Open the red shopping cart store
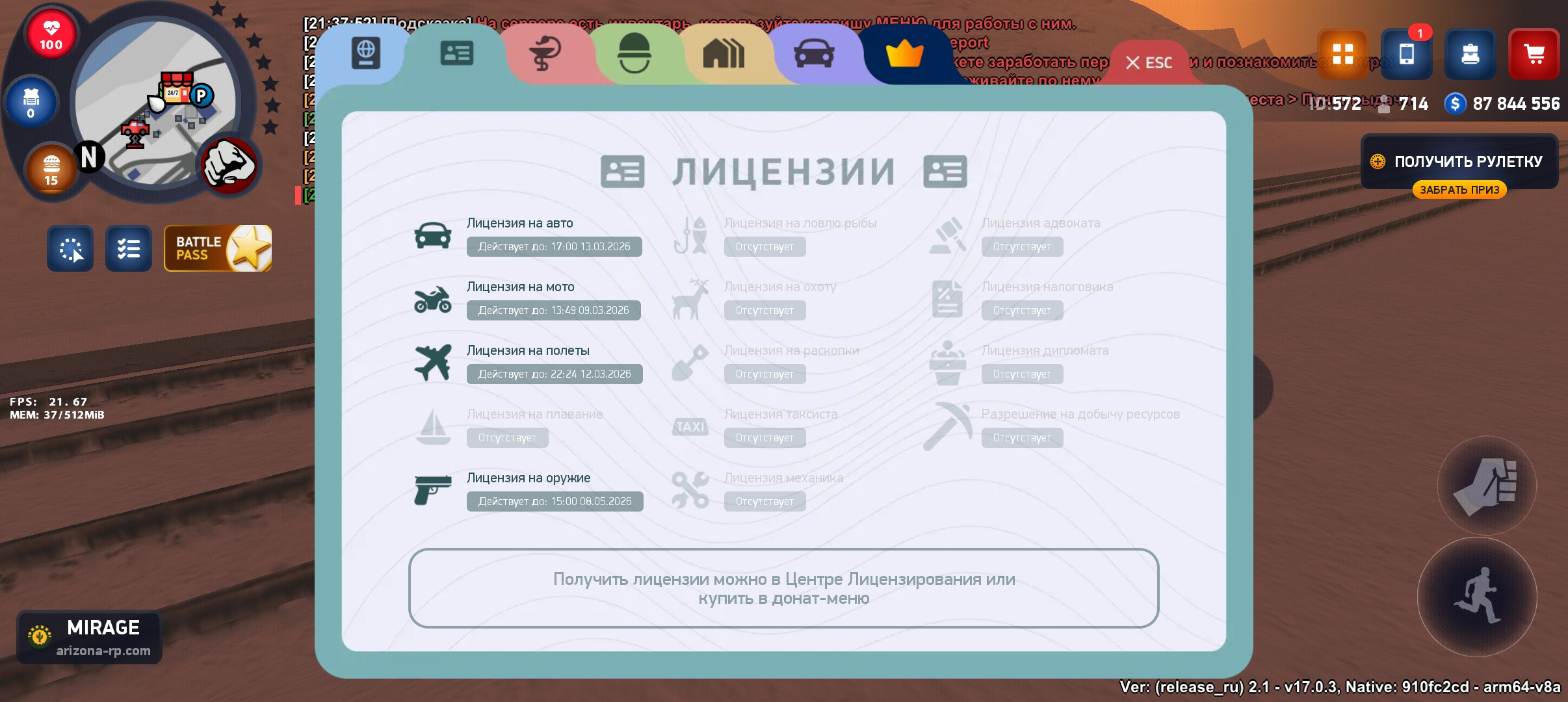Screen dimensions: 1568x702 coord(1534,54)
